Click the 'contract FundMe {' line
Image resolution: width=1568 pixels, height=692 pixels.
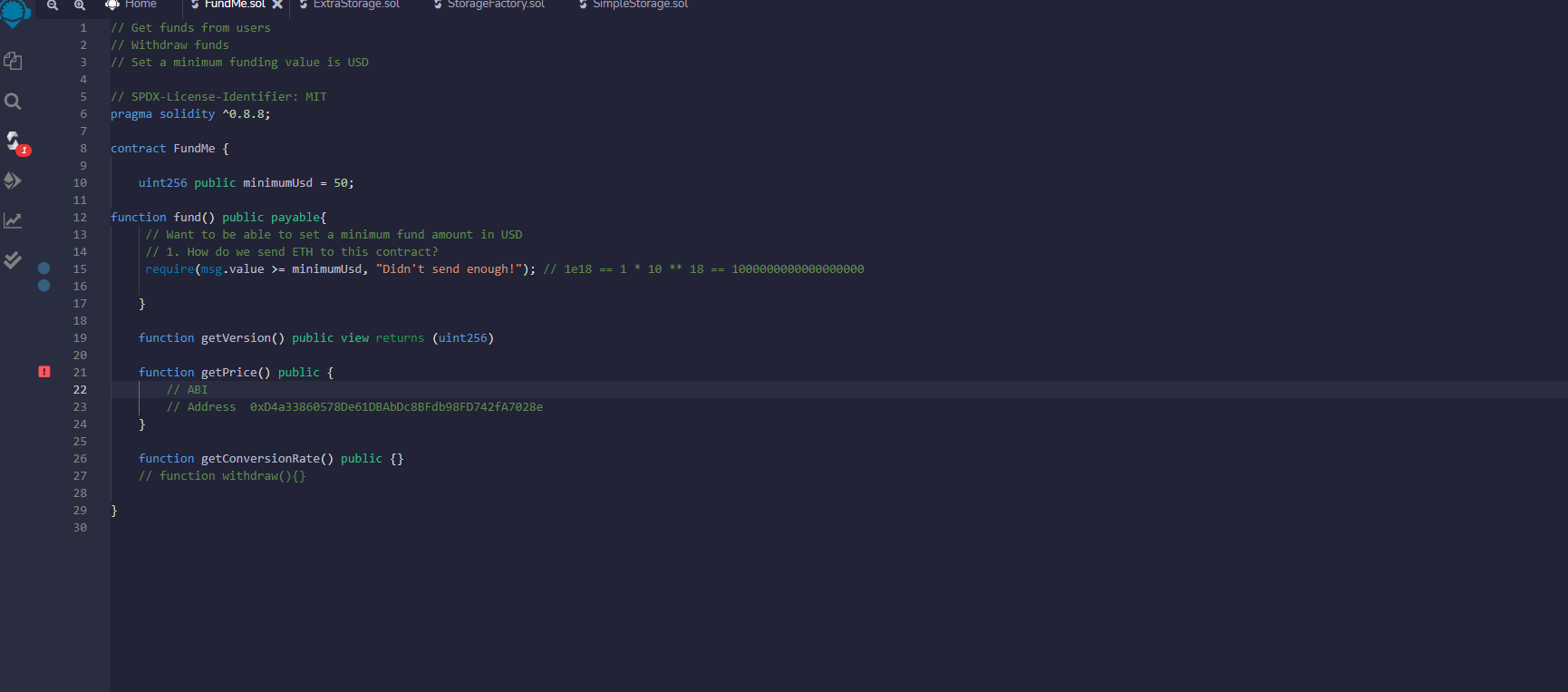[x=169, y=149]
